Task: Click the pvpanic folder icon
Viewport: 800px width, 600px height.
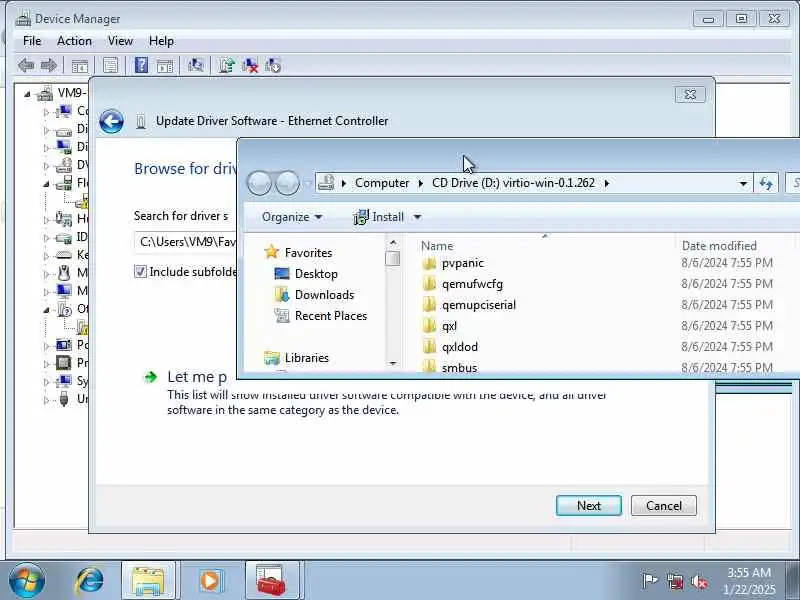Action: pyautogui.click(x=430, y=263)
